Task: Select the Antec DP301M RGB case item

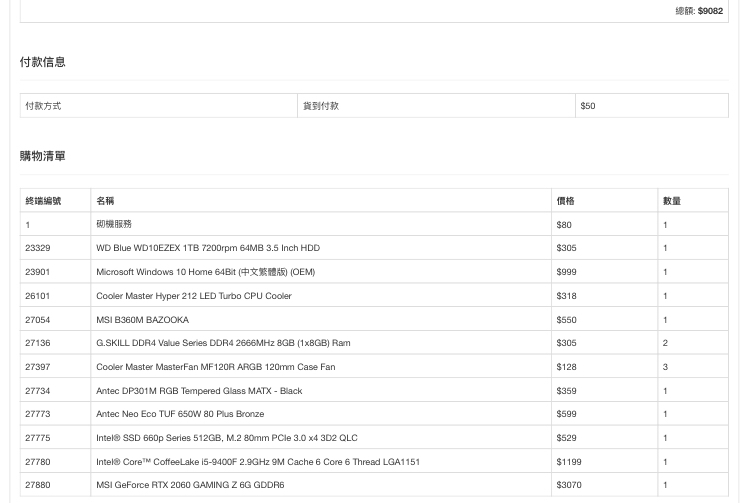Action: point(199,391)
